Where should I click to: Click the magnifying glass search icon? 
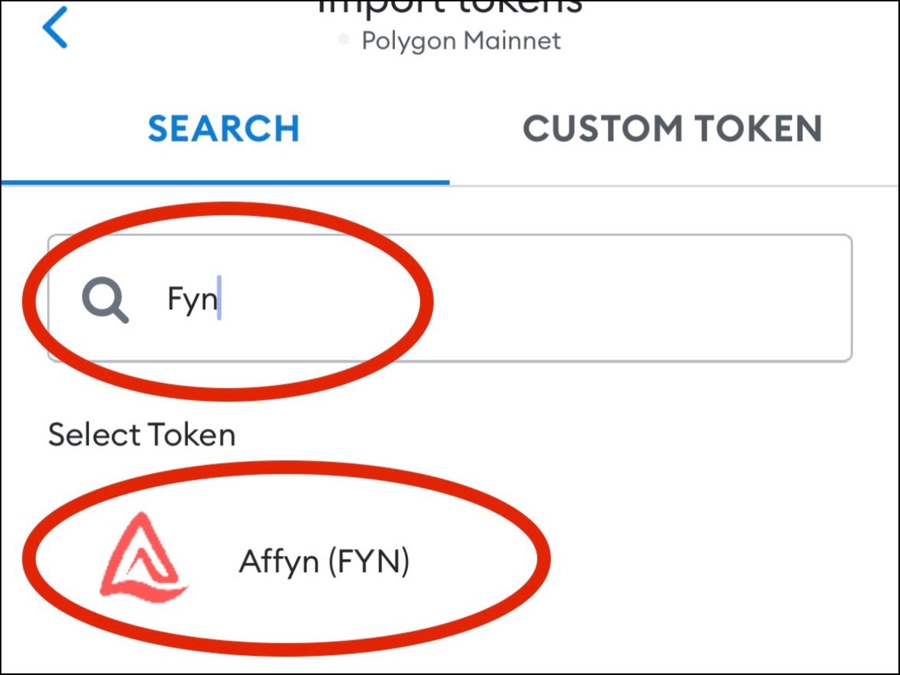(x=104, y=298)
